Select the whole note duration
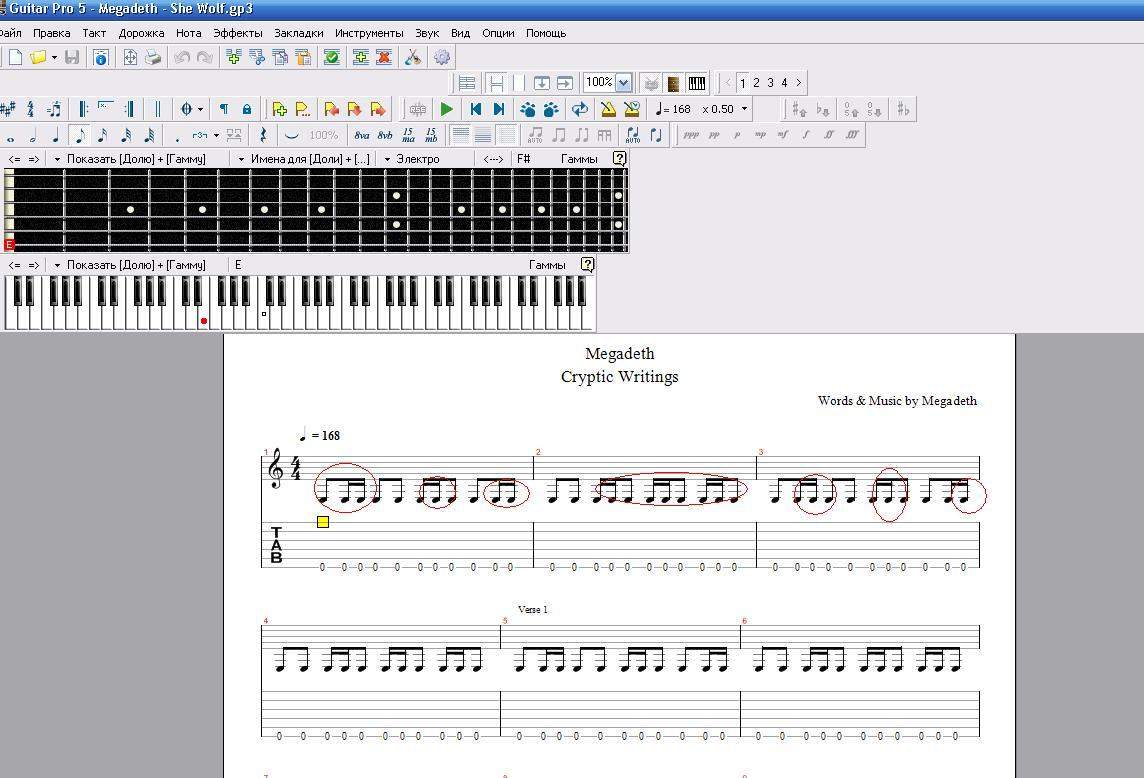 pos(9,136)
